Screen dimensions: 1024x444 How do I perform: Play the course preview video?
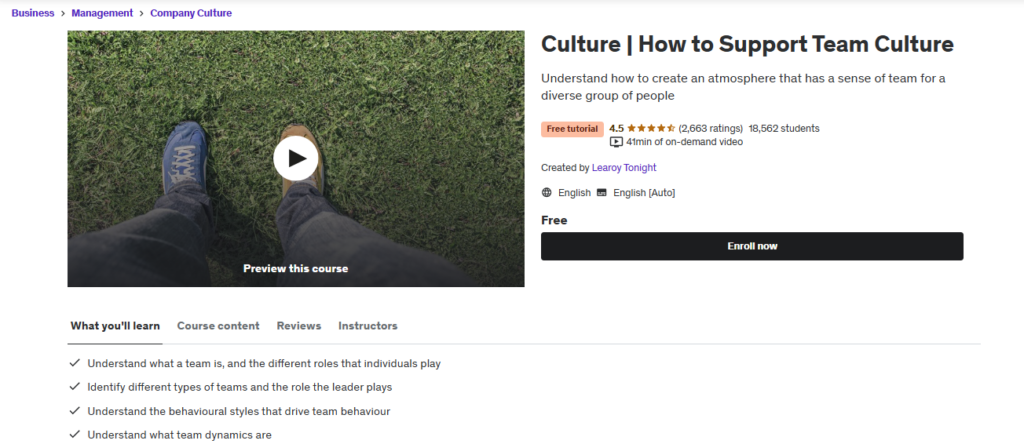point(296,158)
